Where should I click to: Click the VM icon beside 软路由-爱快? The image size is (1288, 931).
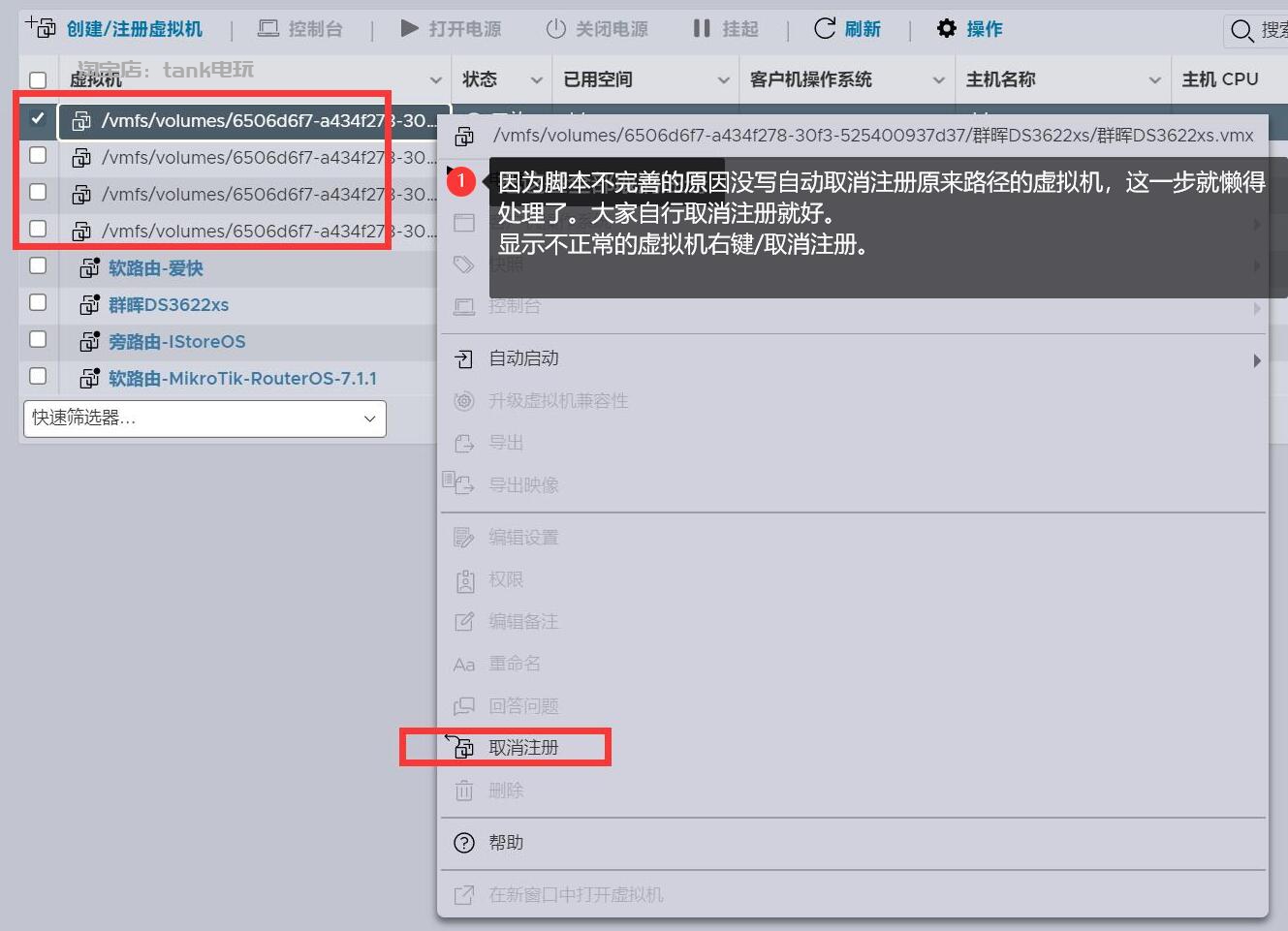[x=89, y=267]
